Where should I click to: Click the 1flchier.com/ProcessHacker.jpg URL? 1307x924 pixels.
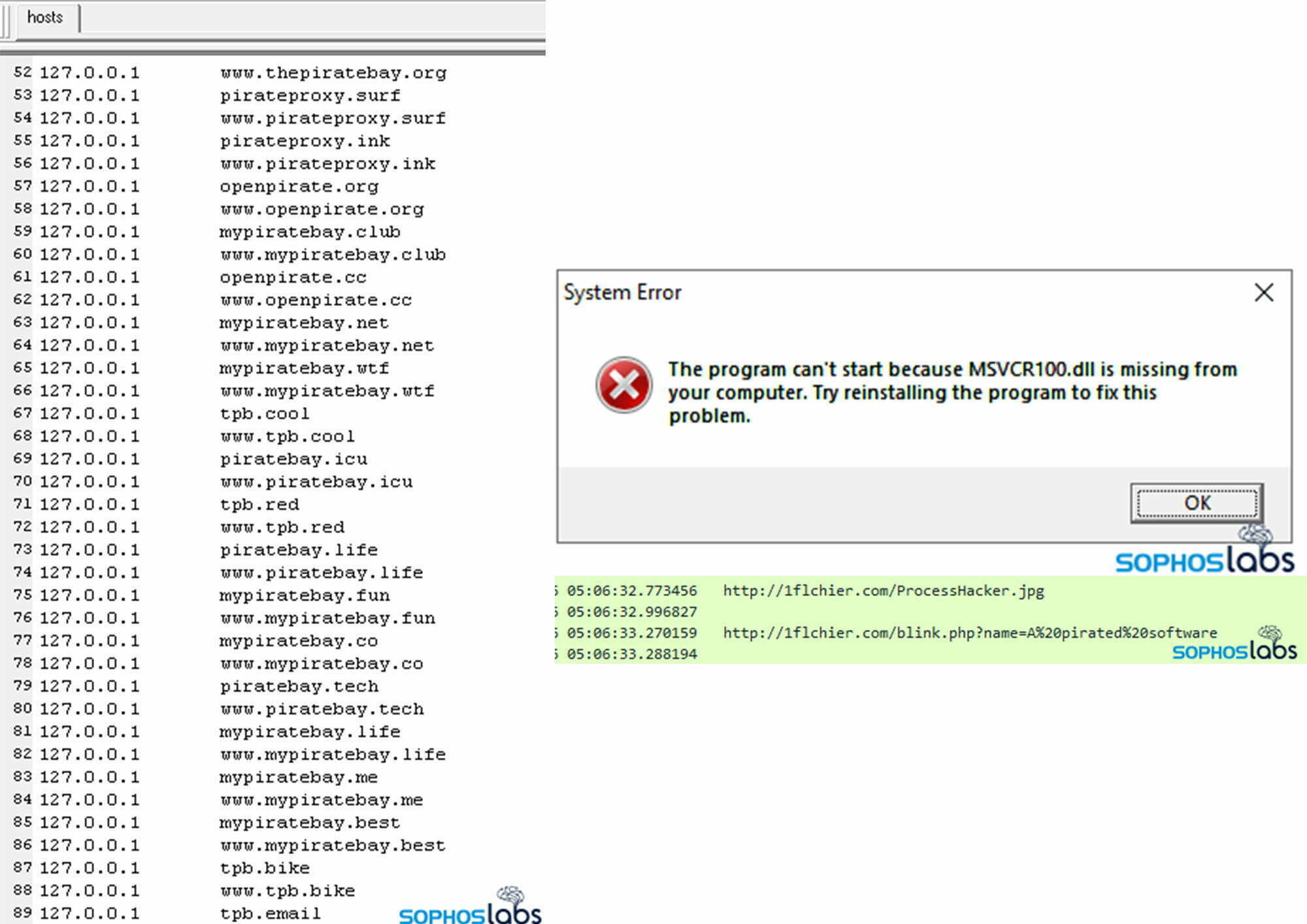(x=884, y=591)
